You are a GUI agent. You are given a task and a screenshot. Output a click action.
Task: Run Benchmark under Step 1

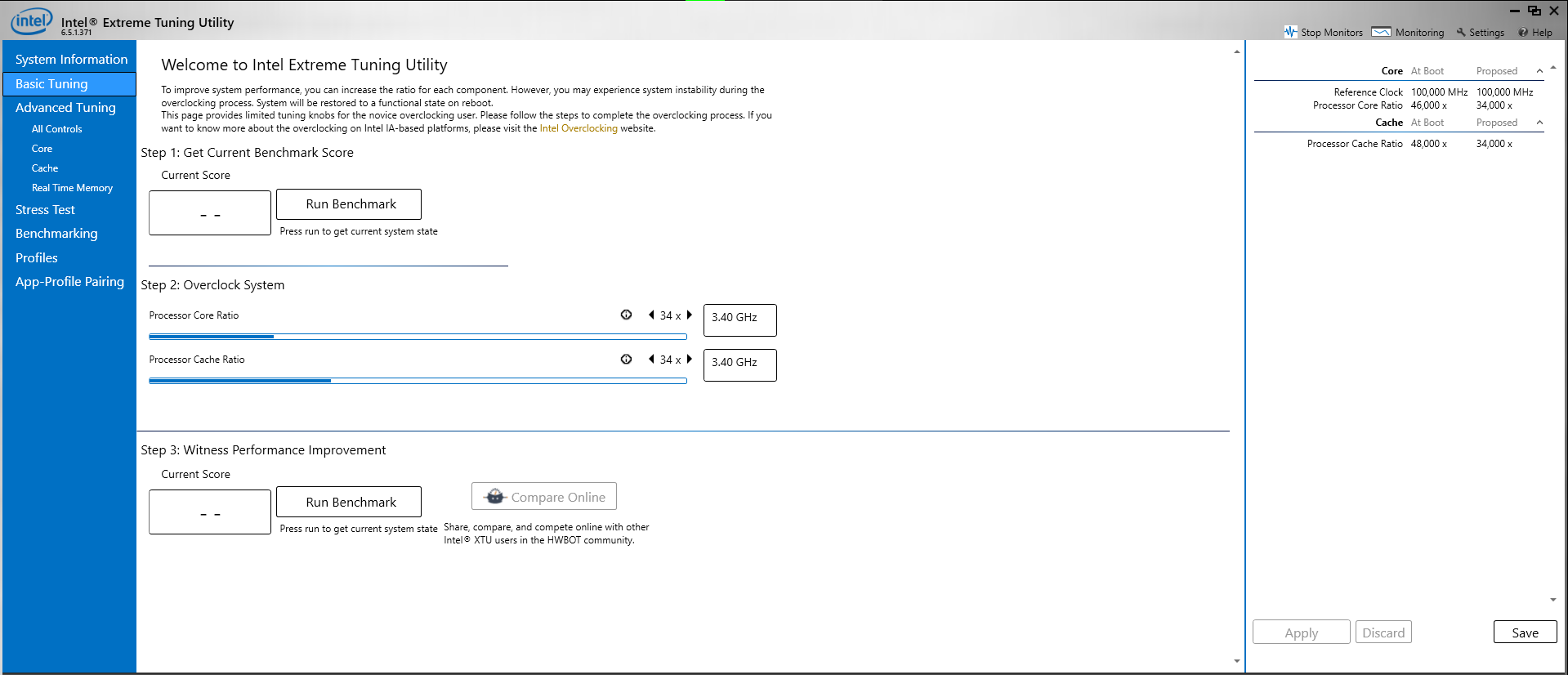pyautogui.click(x=349, y=204)
